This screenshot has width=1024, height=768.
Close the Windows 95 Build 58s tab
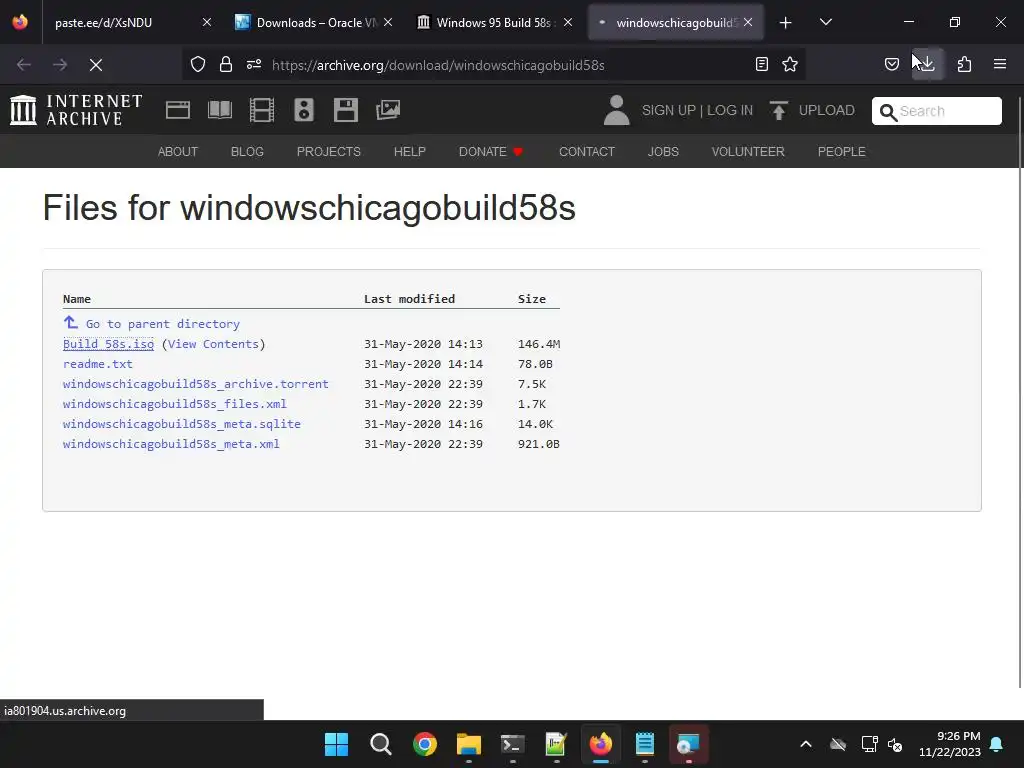[568, 22]
